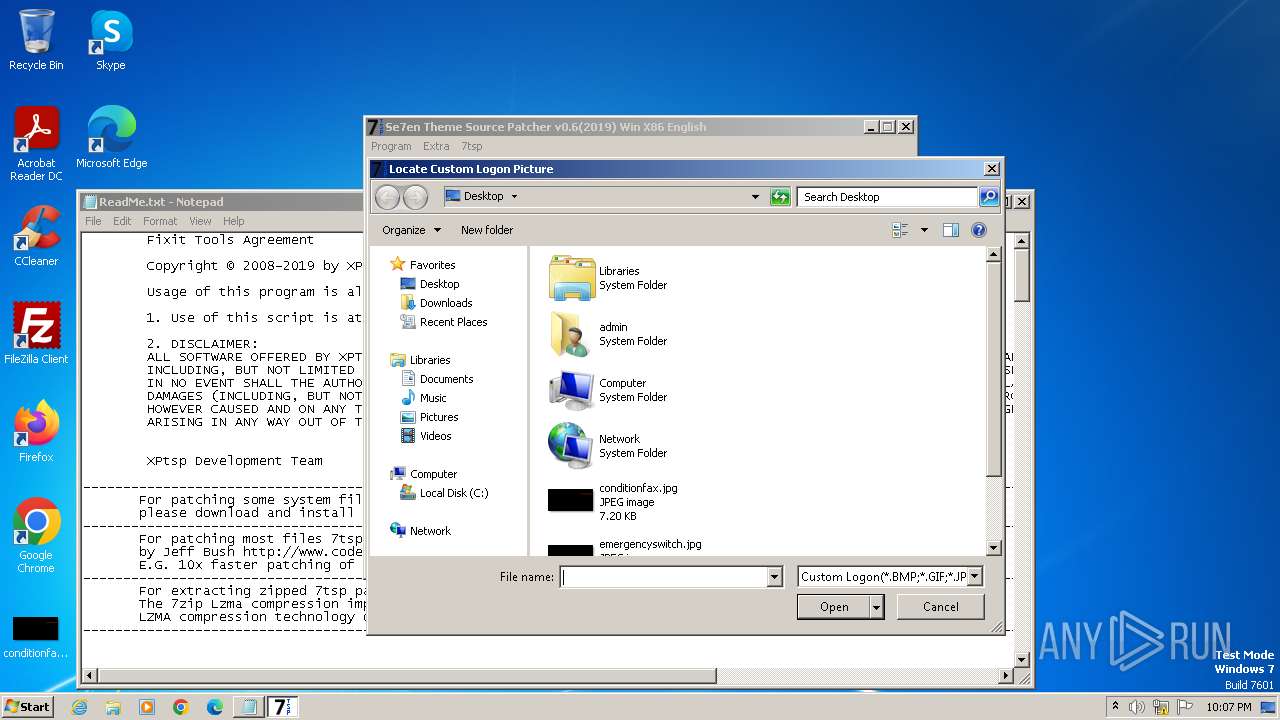Open the address bar history dropdown arrow

click(x=755, y=197)
